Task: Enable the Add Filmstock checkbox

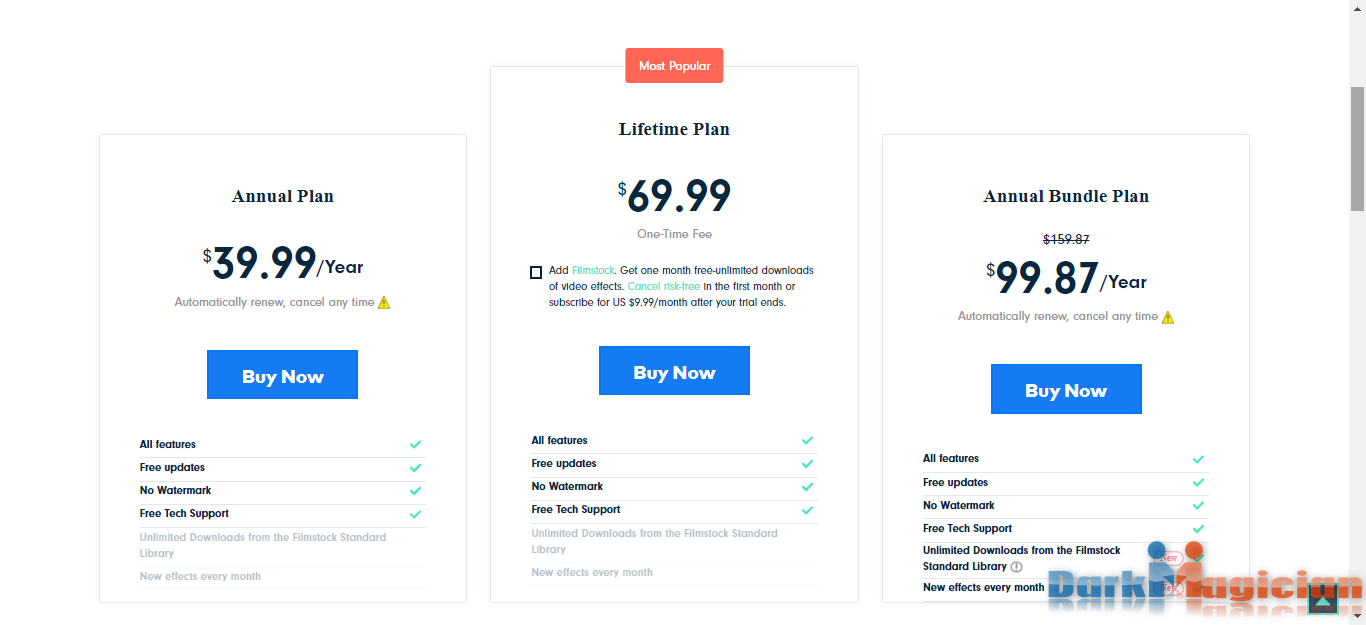Action: coord(536,272)
